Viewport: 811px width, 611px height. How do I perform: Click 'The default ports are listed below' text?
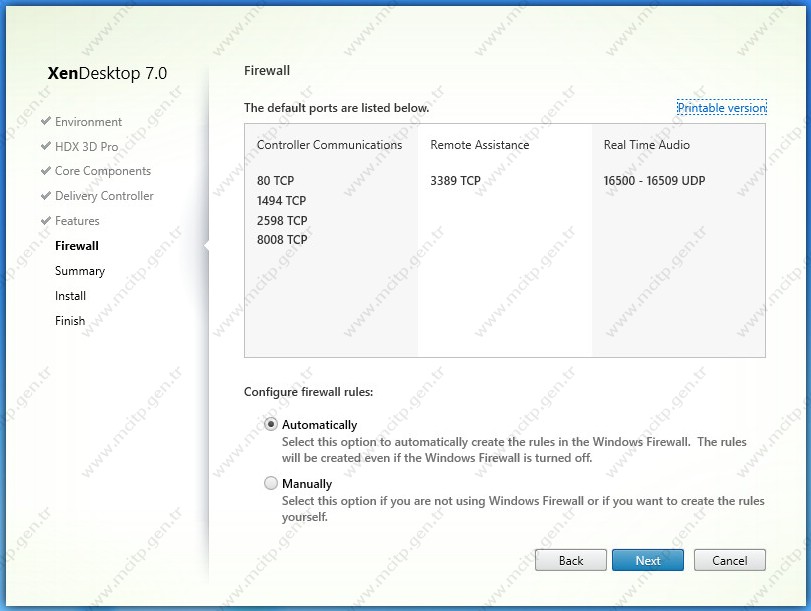click(336, 108)
